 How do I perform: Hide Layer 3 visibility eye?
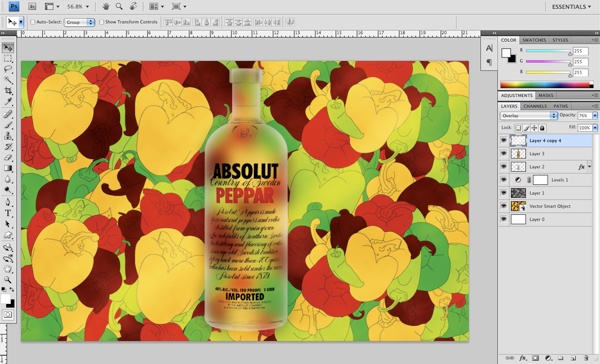pos(504,153)
